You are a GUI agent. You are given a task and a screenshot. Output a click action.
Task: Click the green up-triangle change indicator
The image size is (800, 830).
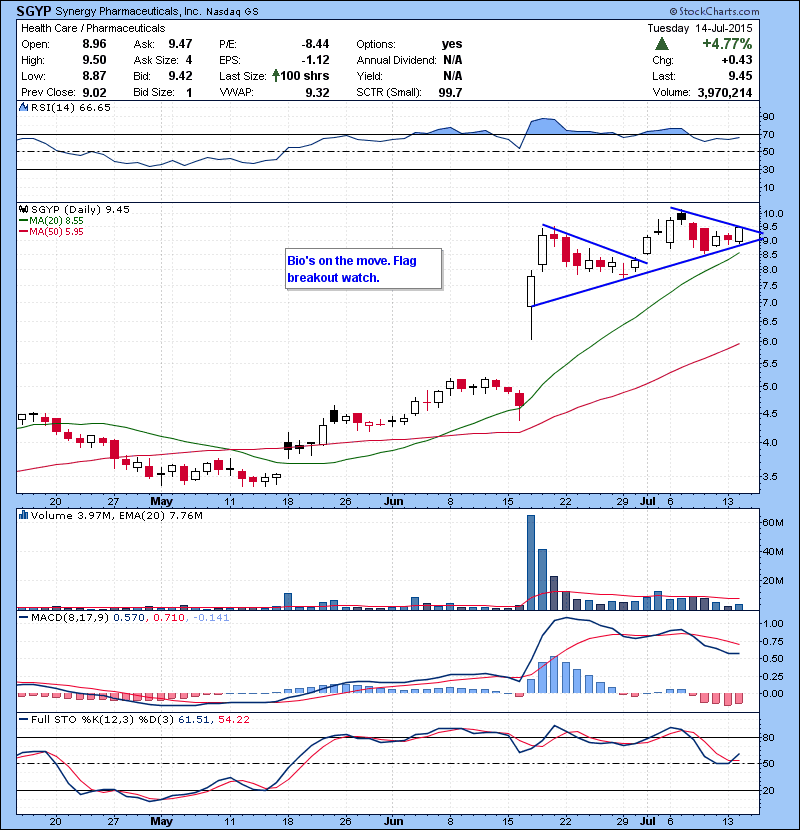(x=662, y=44)
